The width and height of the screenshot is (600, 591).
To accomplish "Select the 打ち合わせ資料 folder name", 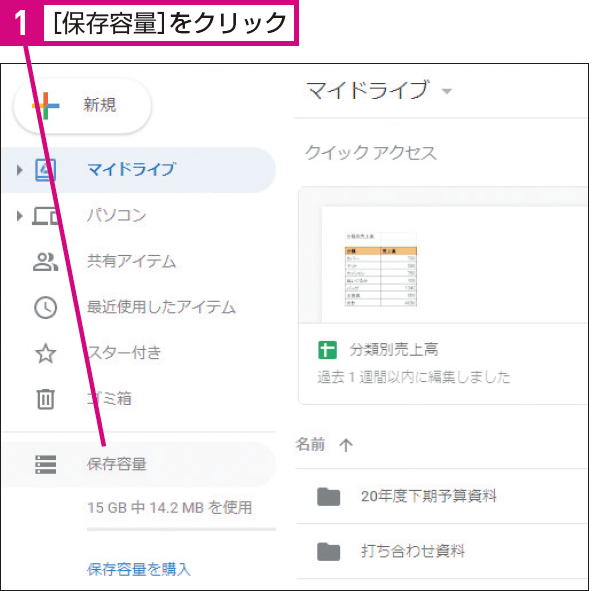I will point(413,551).
